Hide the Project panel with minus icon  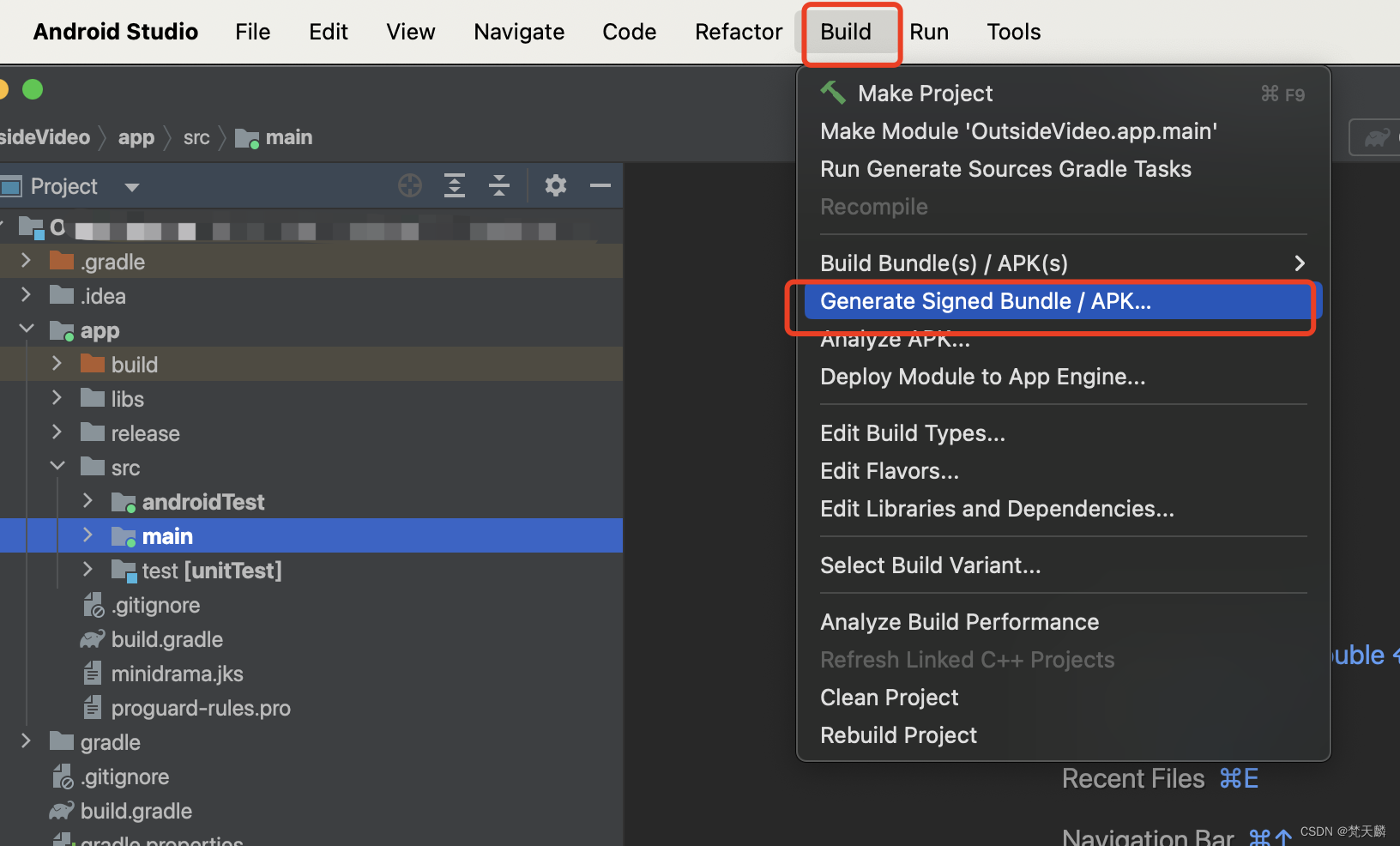(600, 185)
